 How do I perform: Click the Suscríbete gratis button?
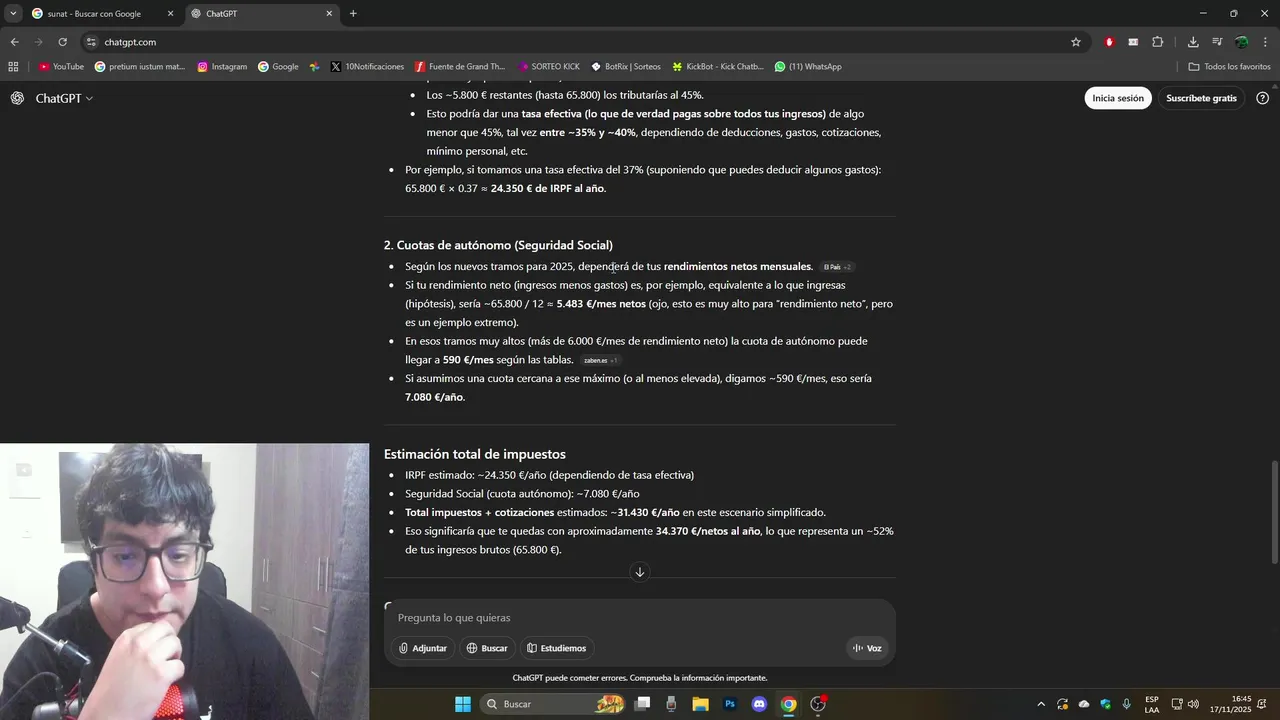point(1201,98)
